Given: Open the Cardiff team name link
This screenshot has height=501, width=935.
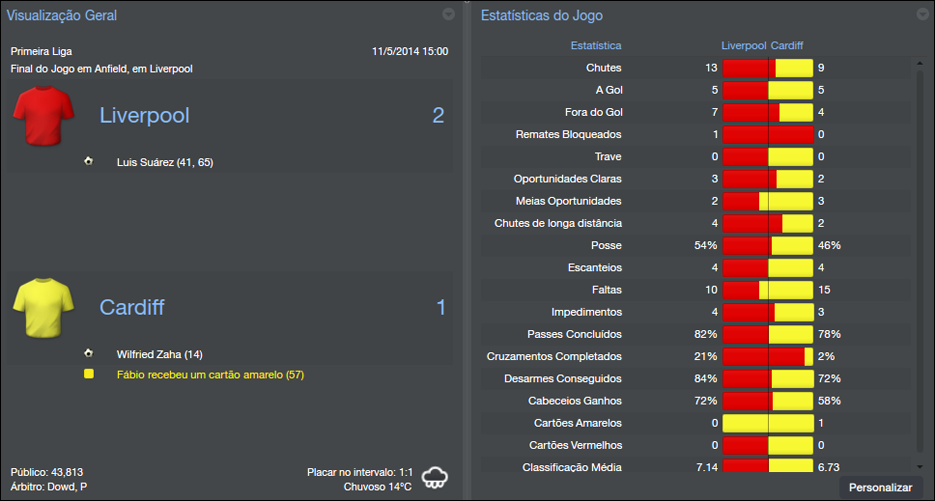Looking at the screenshot, I should click(x=132, y=307).
